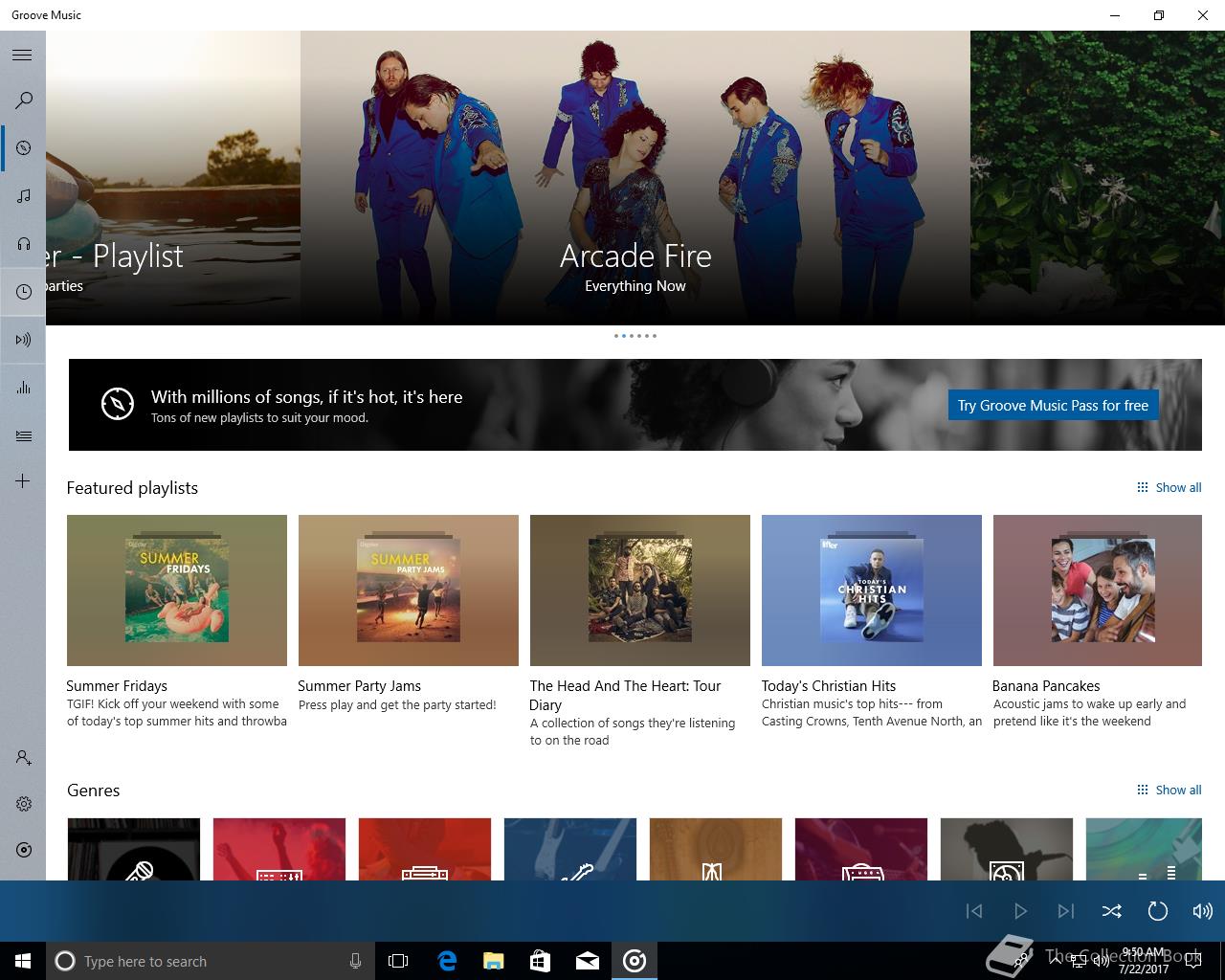
Task: Click Groove Music taskbar icon
Action: point(635,961)
